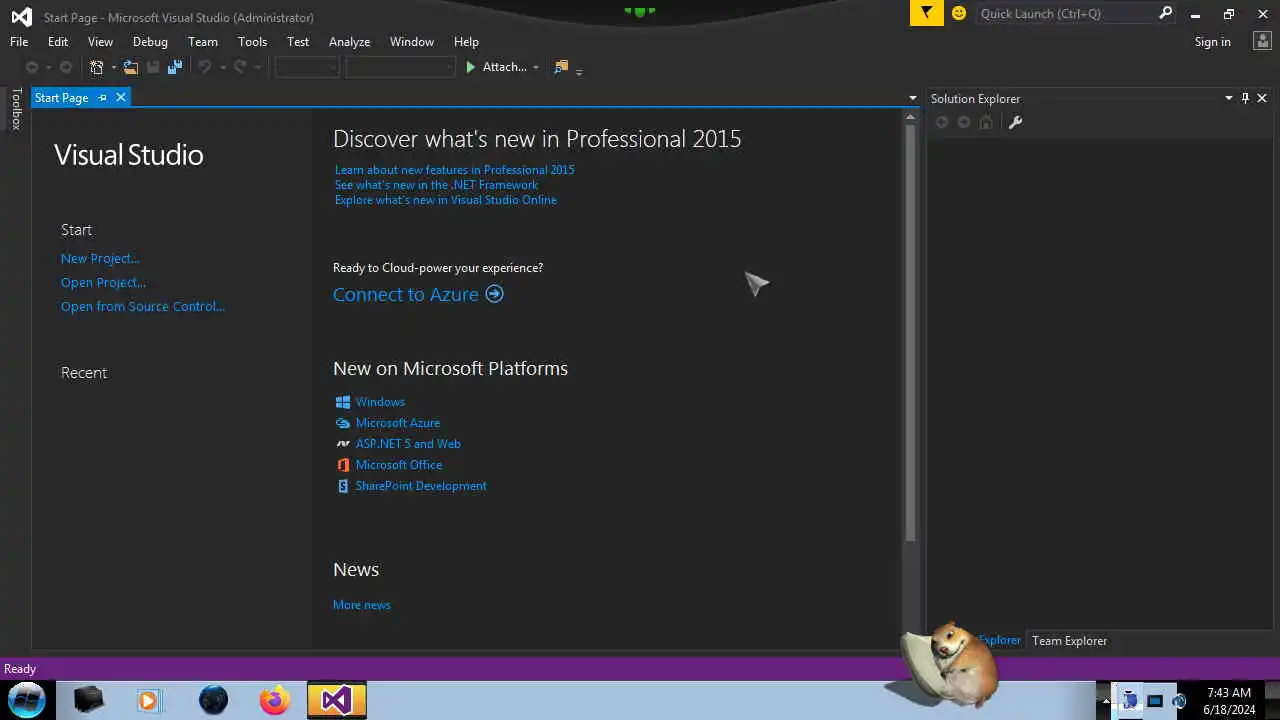Select the Start Page tab

click(61, 97)
